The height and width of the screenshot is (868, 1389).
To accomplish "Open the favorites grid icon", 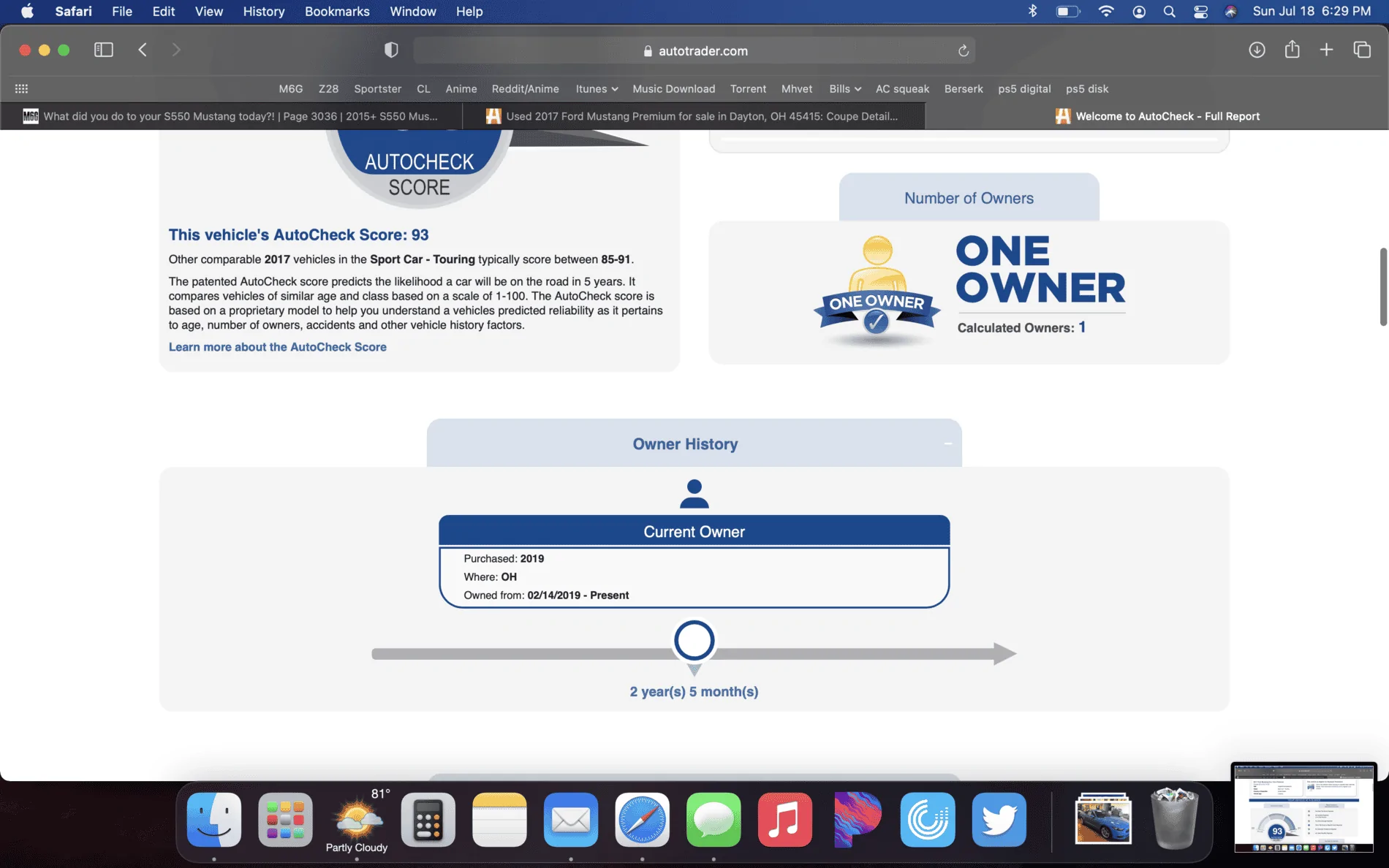I will [21, 88].
